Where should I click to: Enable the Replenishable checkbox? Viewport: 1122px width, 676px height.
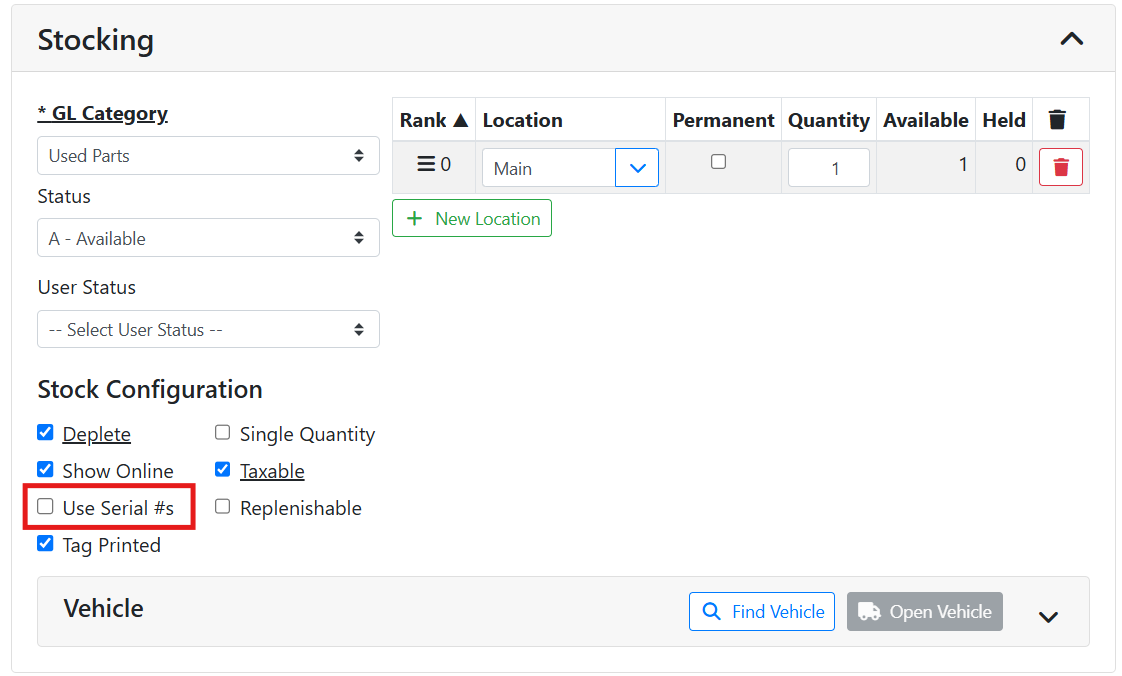click(x=223, y=507)
